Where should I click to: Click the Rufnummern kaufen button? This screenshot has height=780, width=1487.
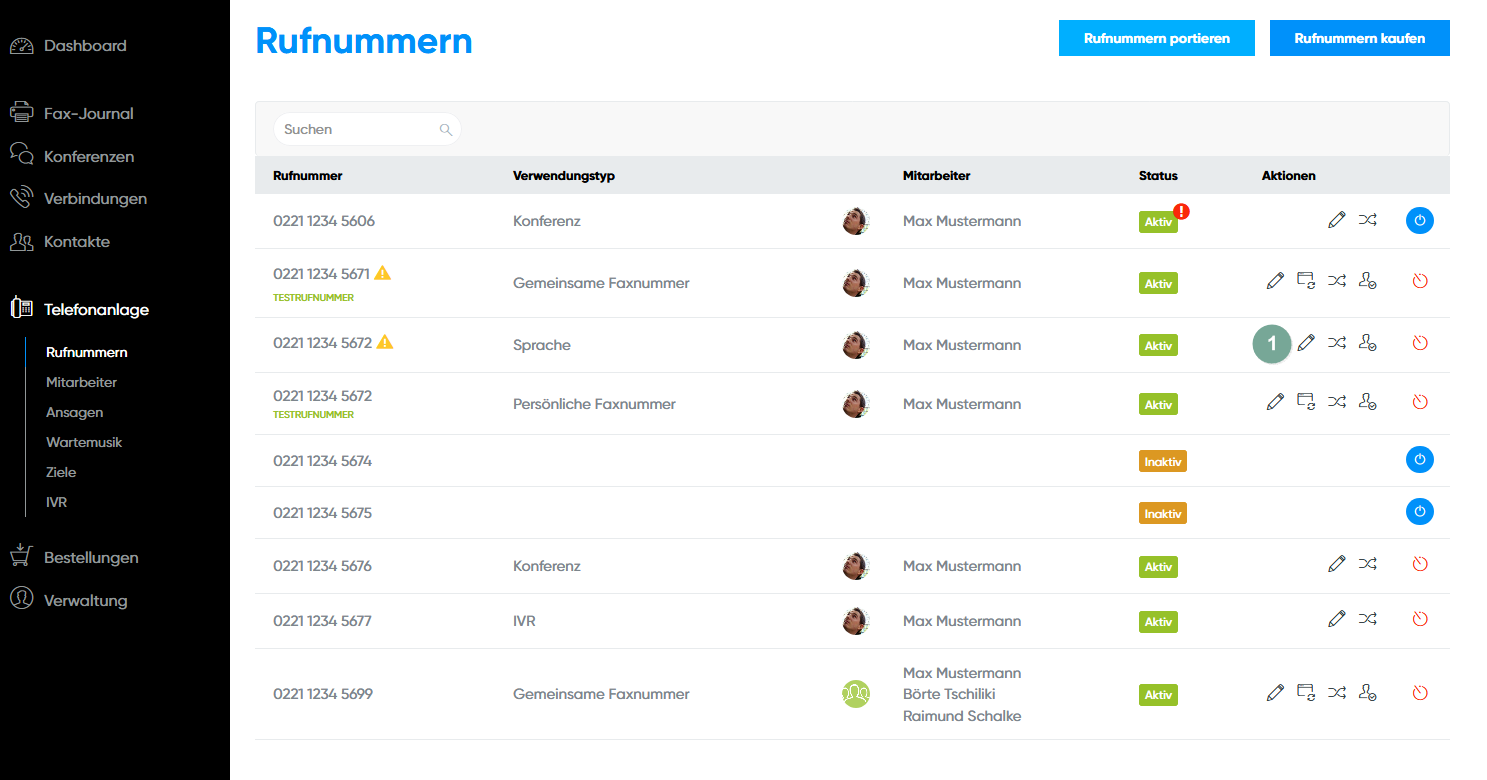click(1359, 38)
